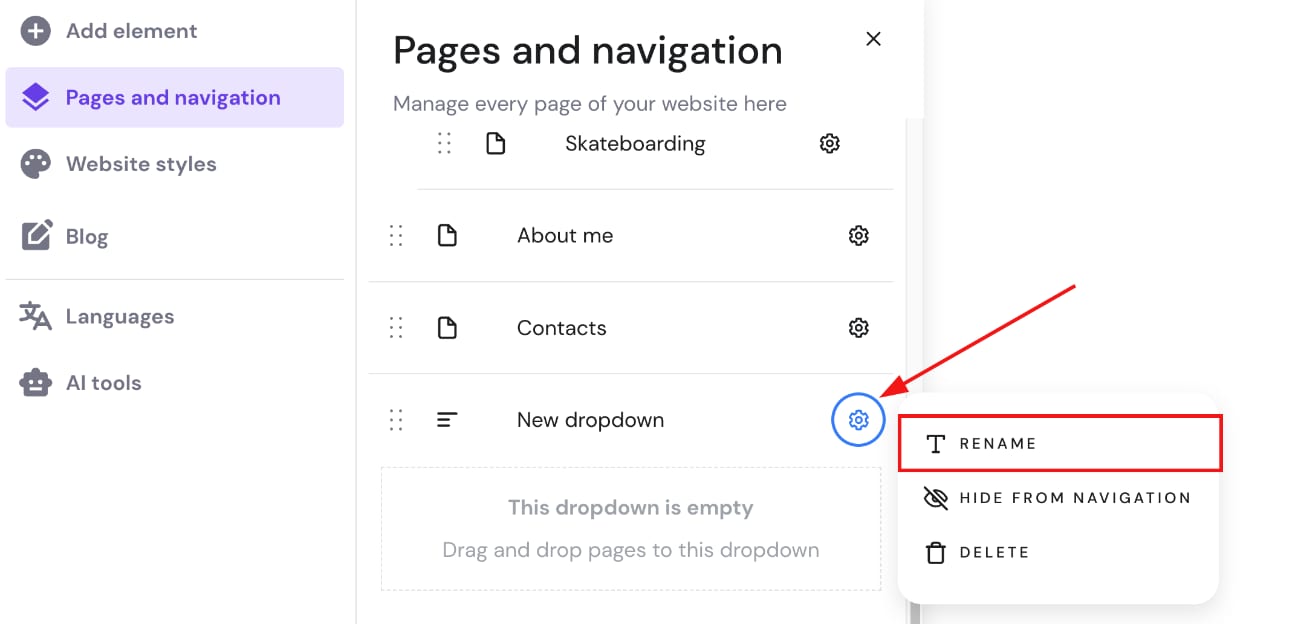The height and width of the screenshot is (624, 1301).
Task: Select the About me page
Action: point(565,236)
